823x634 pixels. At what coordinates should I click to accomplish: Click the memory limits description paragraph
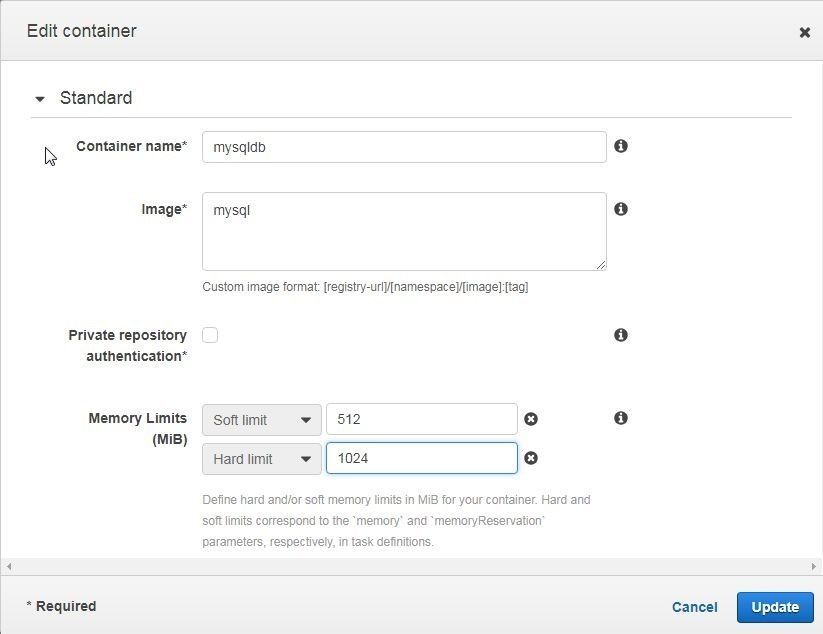(x=396, y=521)
